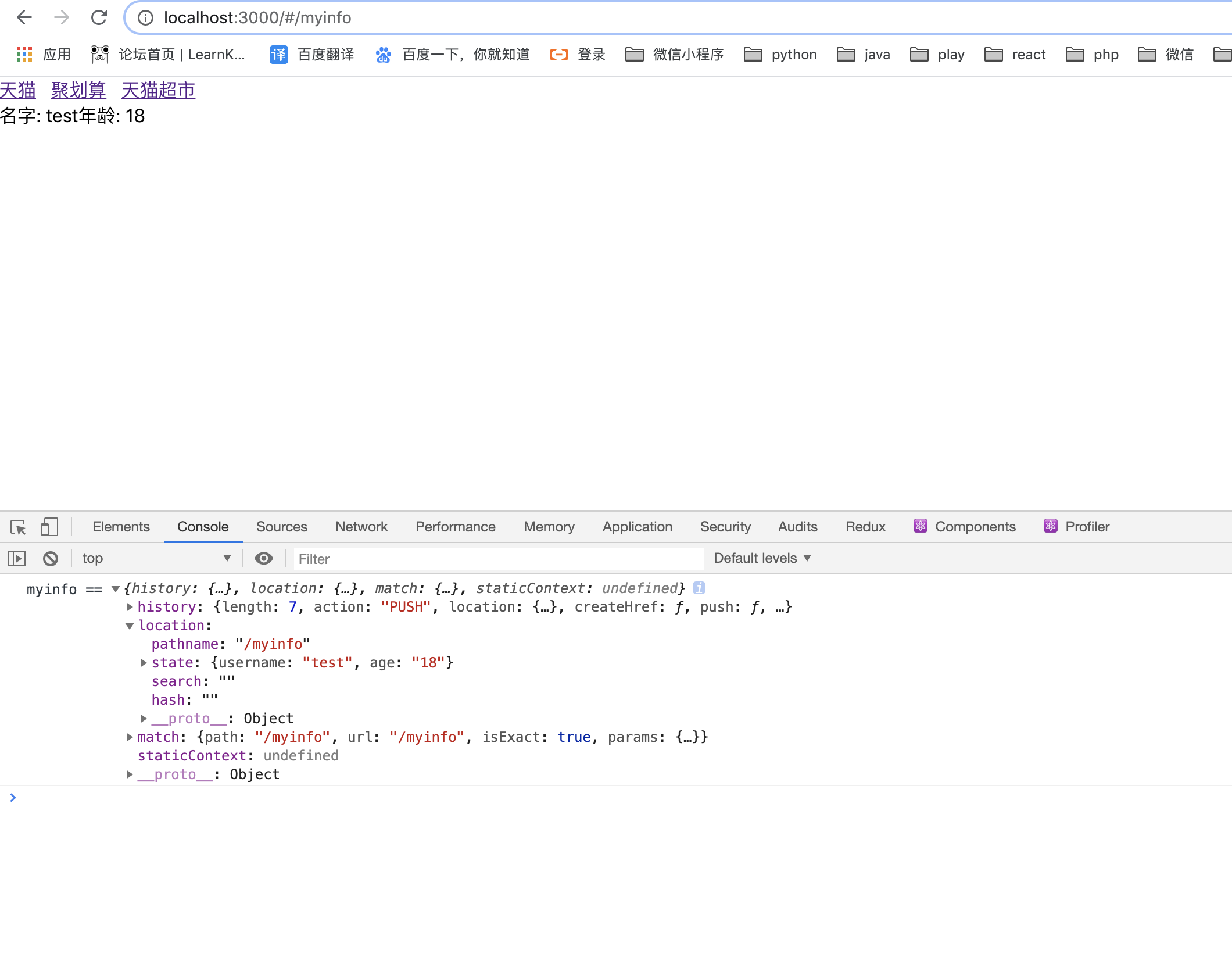Click the Elements panel icon
Screen dimensions: 1232x957
[120, 527]
